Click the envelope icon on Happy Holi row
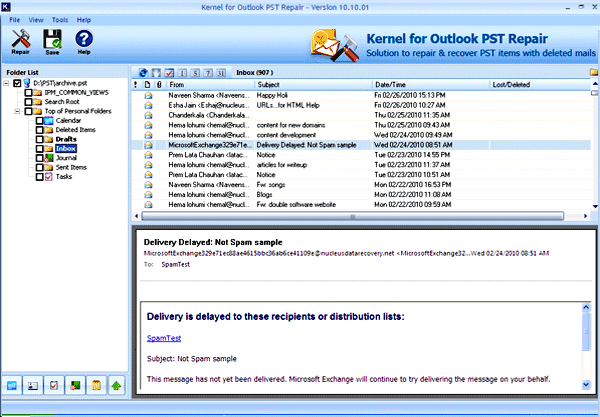This screenshot has width=600, height=417. [148, 95]
